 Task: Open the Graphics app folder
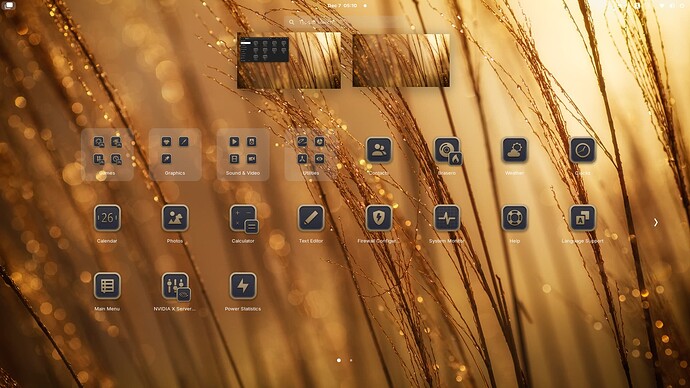[x=175, y=154]
